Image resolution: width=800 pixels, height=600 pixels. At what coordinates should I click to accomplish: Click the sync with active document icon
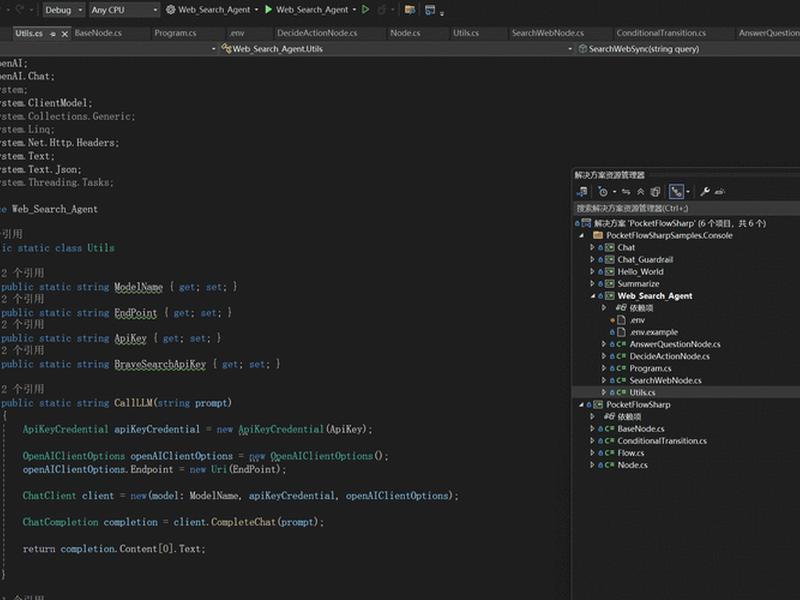626,192
